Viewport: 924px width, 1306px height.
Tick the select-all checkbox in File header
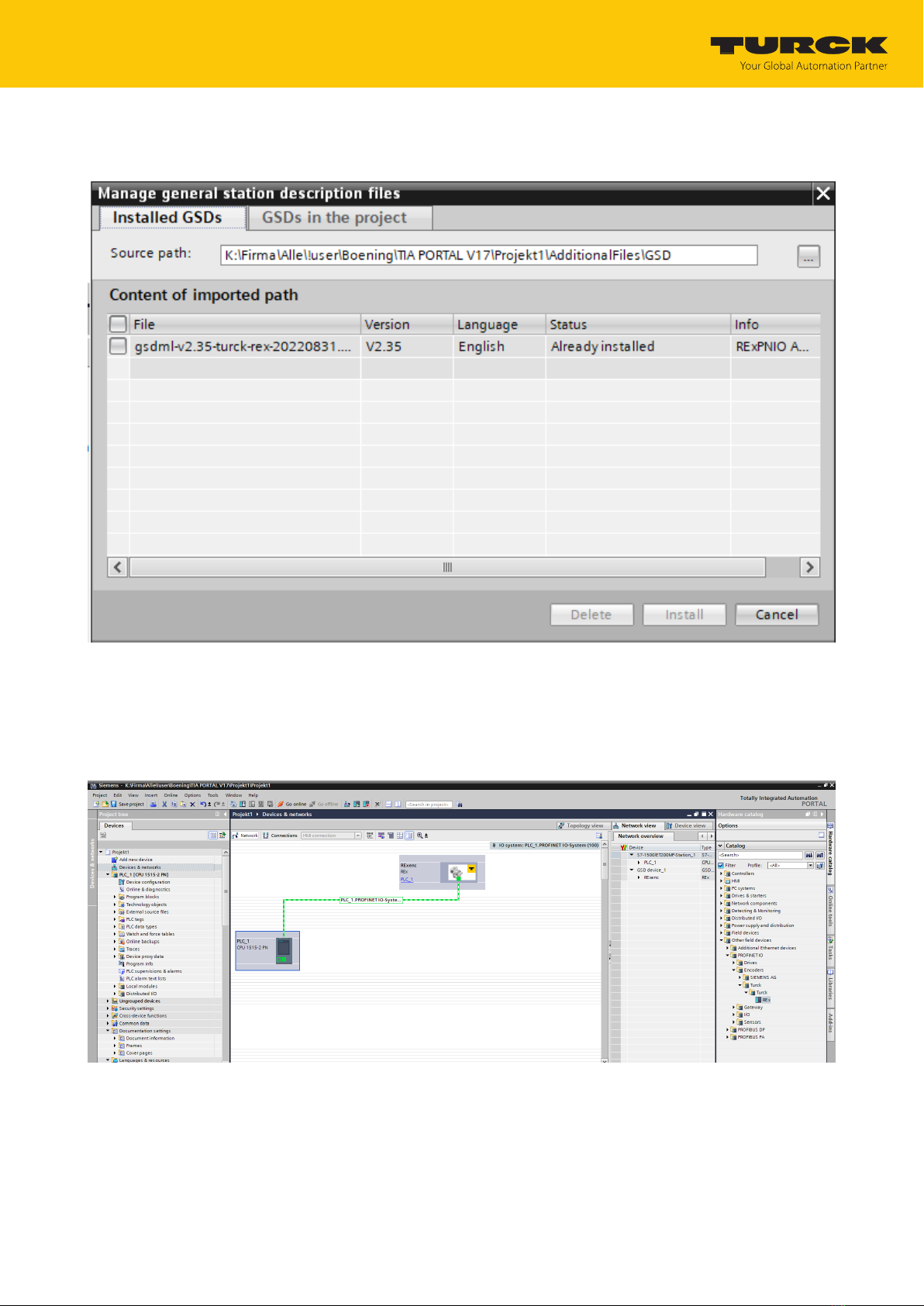[118, 324]
